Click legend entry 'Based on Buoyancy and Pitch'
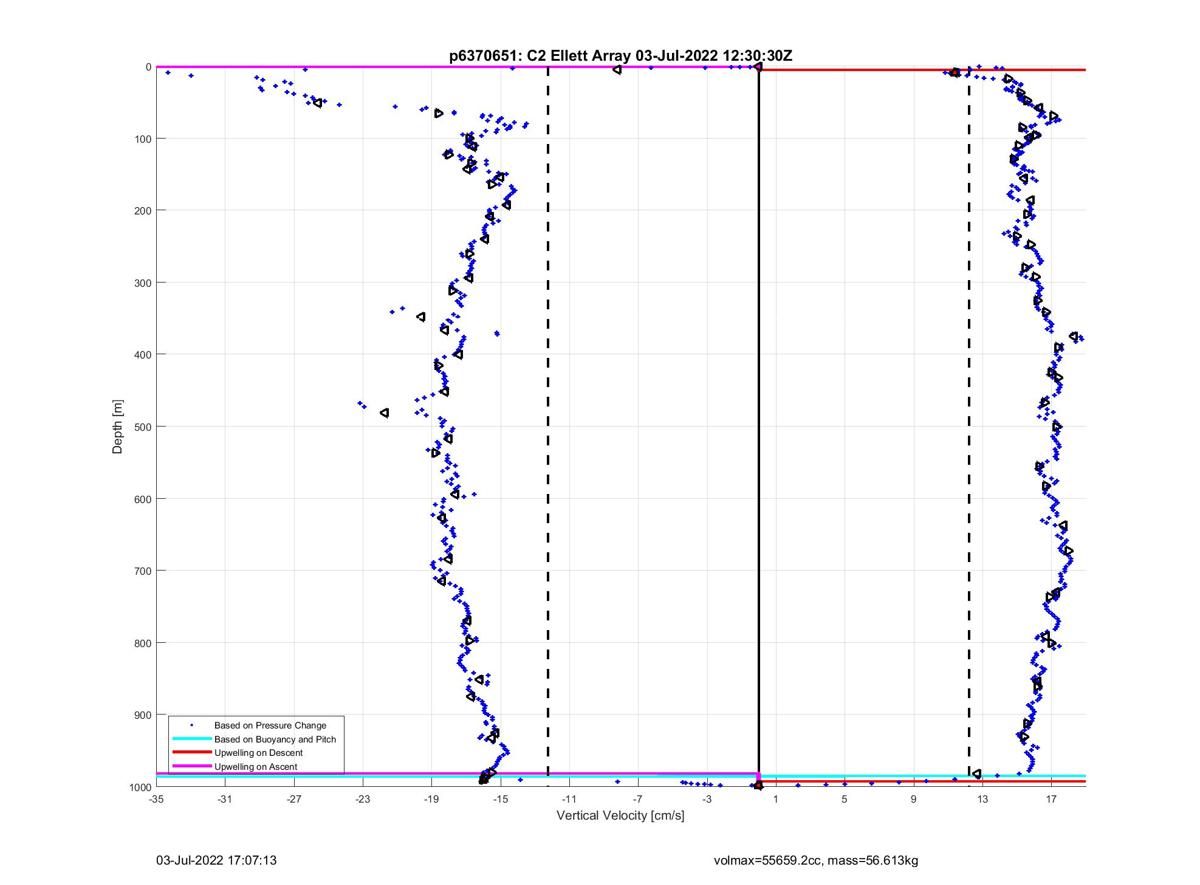 click(x=275, y=739)
